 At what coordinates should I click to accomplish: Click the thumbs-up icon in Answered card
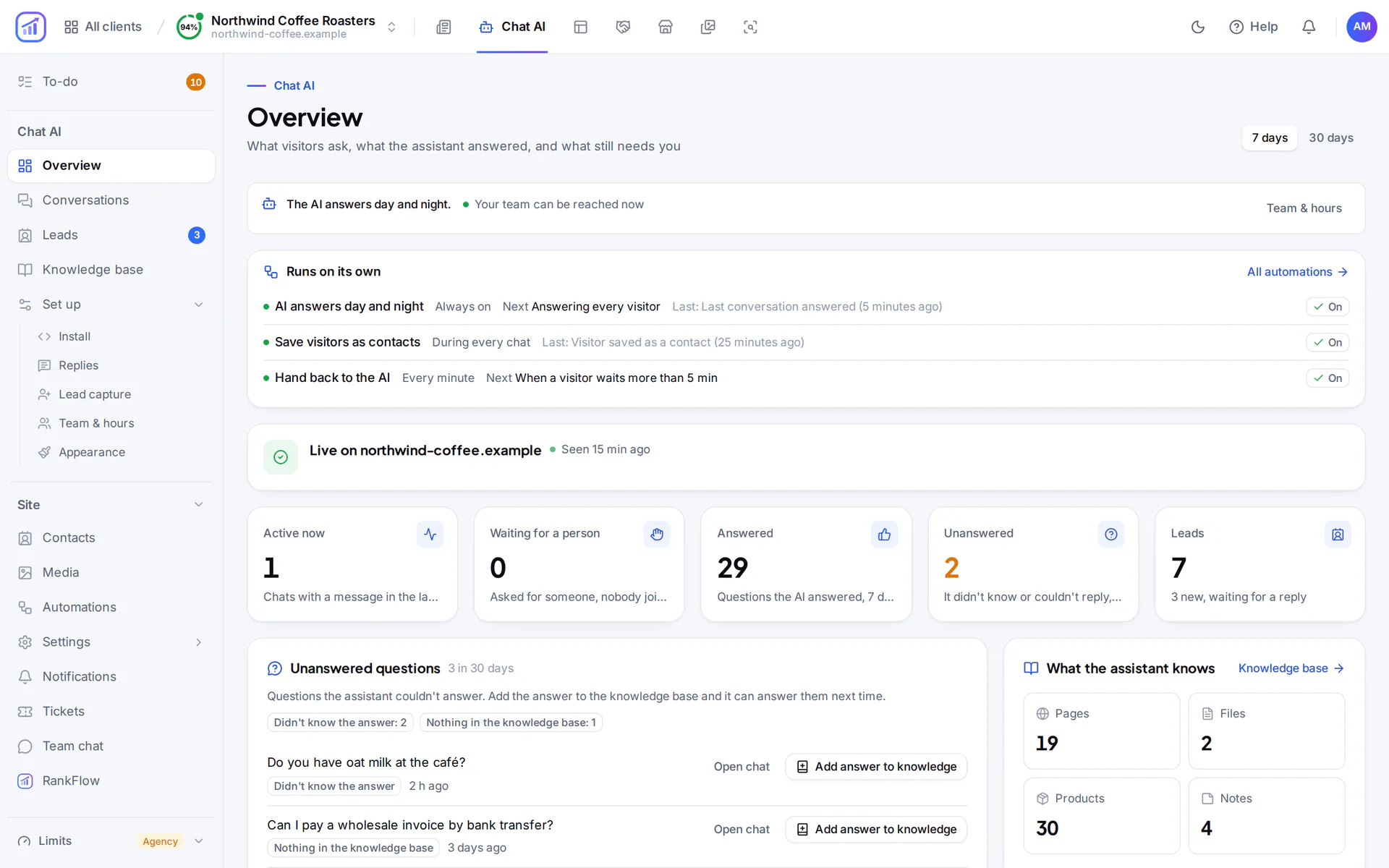tap(884, 535)
